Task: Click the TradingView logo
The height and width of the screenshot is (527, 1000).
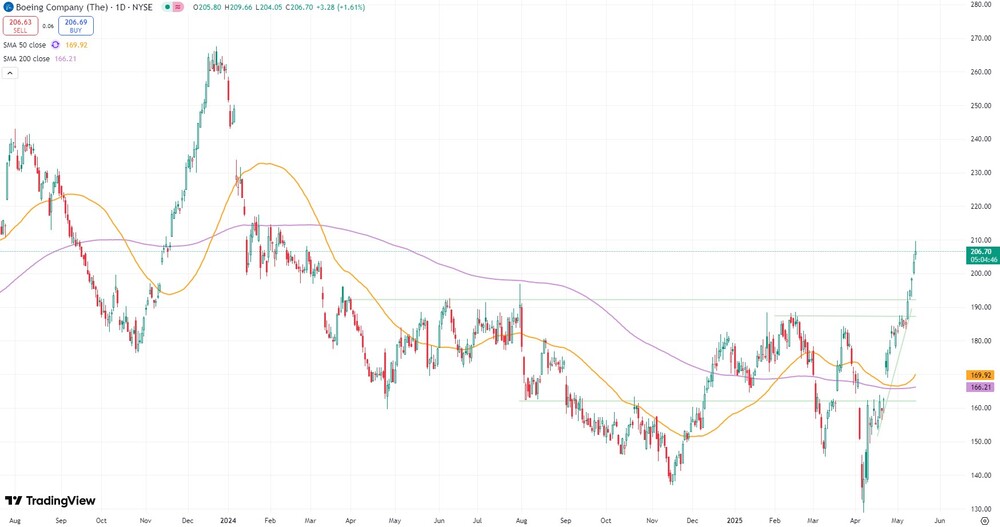Action: [50, 501]
